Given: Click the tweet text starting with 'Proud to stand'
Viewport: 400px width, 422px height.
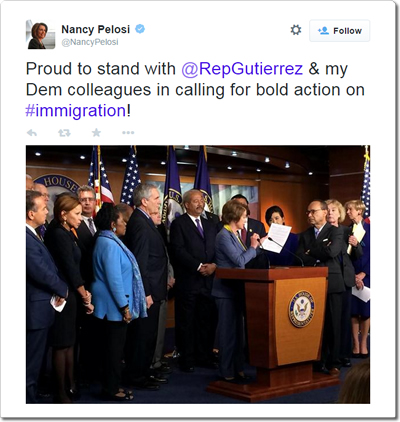Looking at the screenshot, I should (x=195, y=90).
